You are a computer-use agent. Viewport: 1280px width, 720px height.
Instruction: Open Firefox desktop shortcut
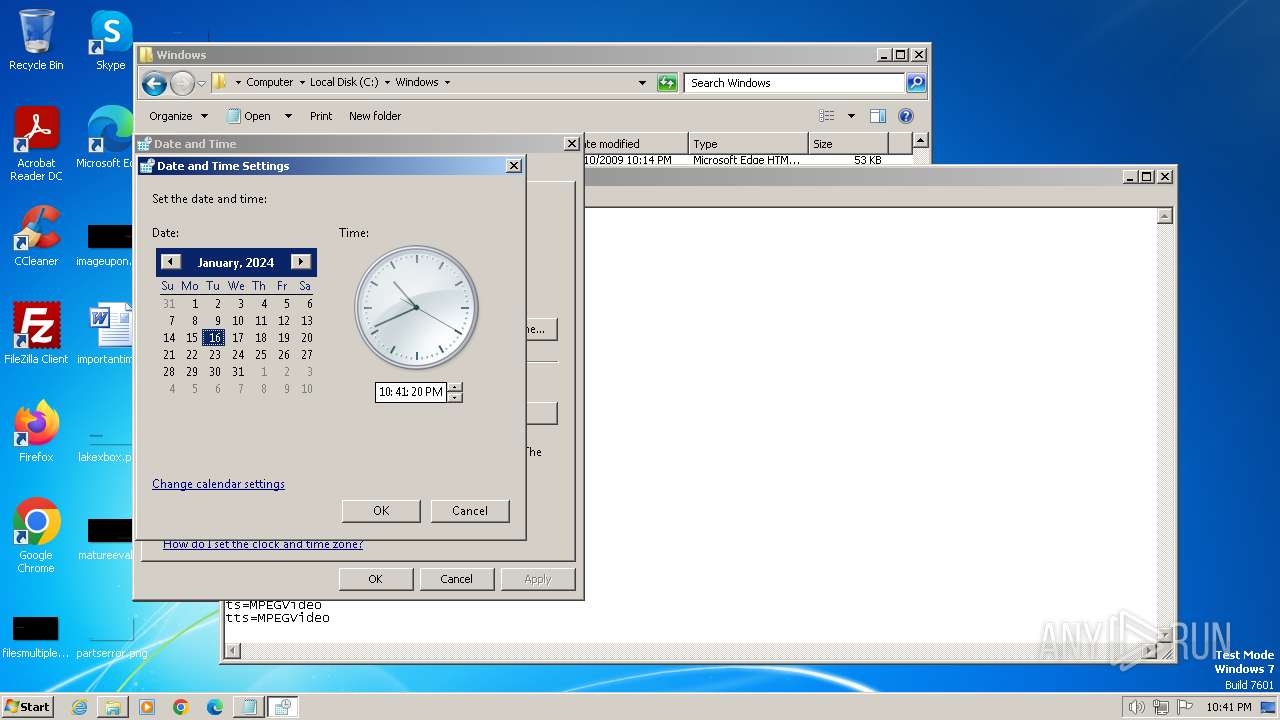click(x=36, y=432)
